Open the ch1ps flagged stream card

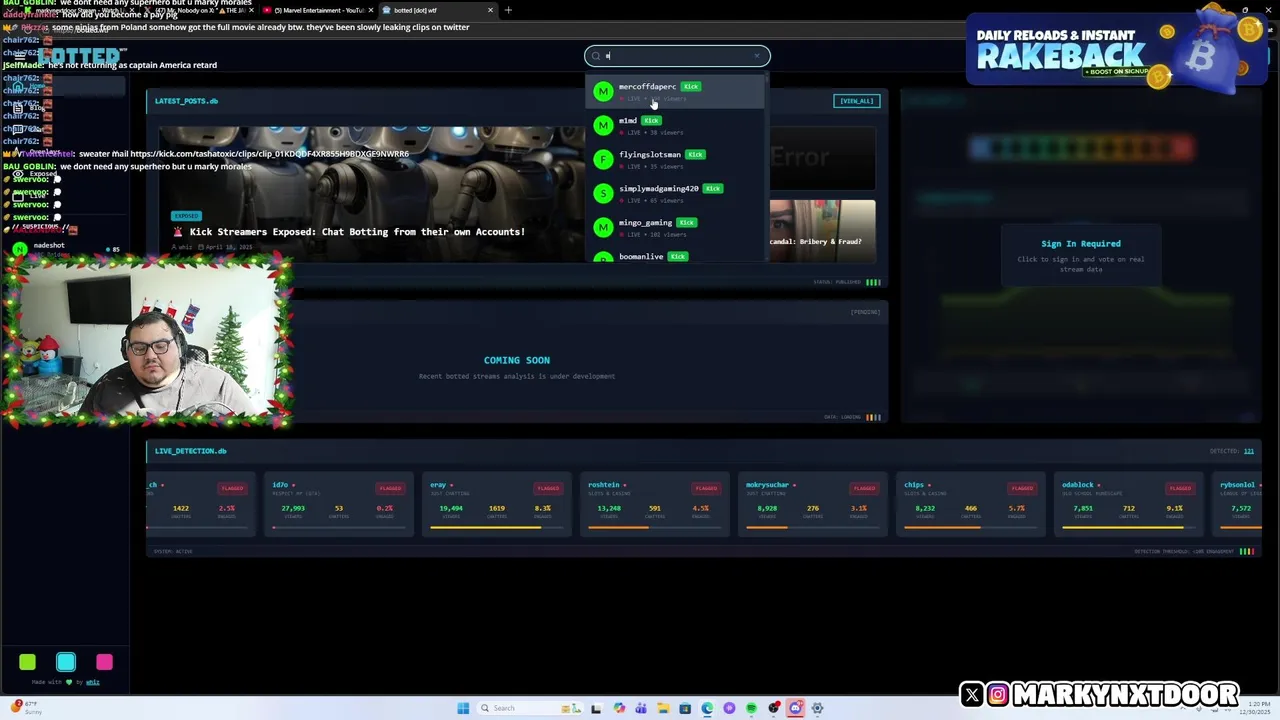click(x=971, y=504)
